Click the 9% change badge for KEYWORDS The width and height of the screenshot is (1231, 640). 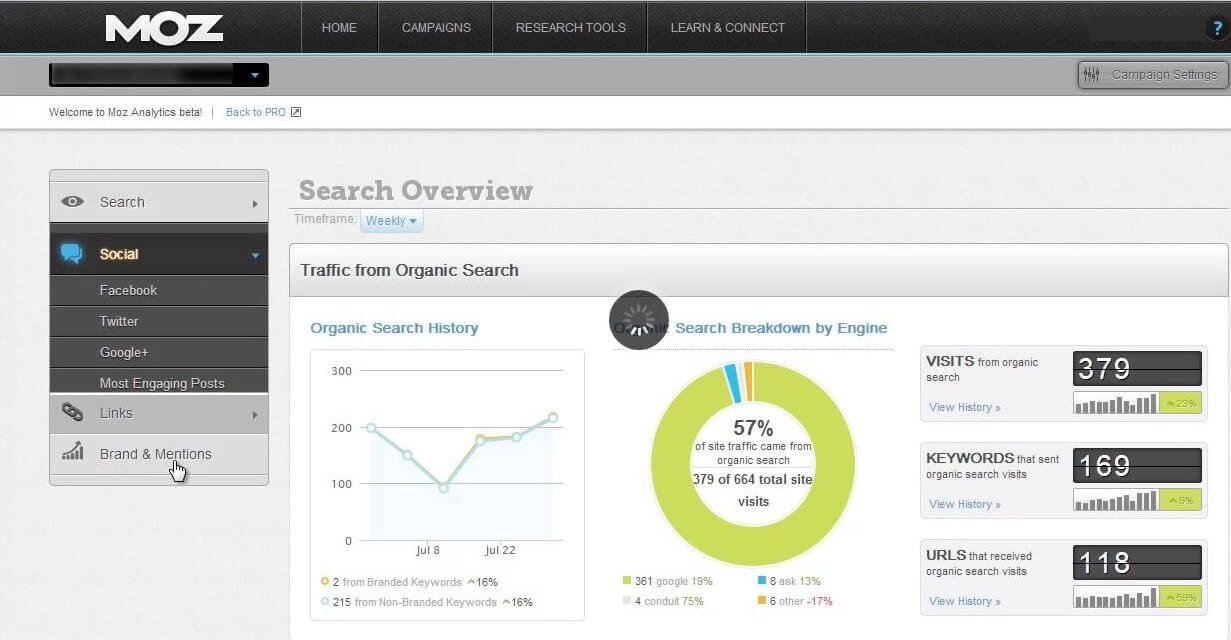[1180, 501]
